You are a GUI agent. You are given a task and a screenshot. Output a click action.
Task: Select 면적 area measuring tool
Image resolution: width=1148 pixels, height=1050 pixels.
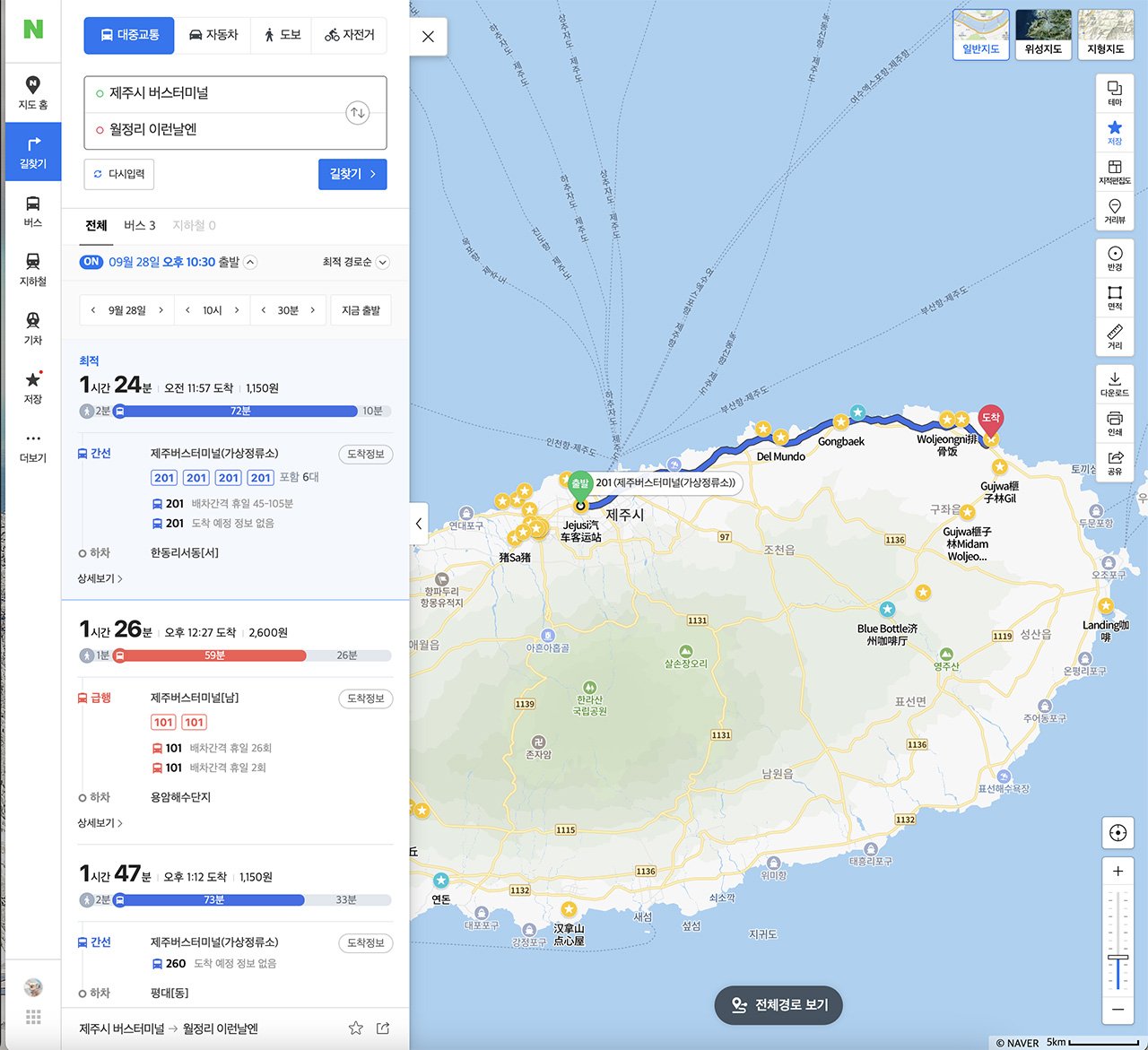[1115, 299]
